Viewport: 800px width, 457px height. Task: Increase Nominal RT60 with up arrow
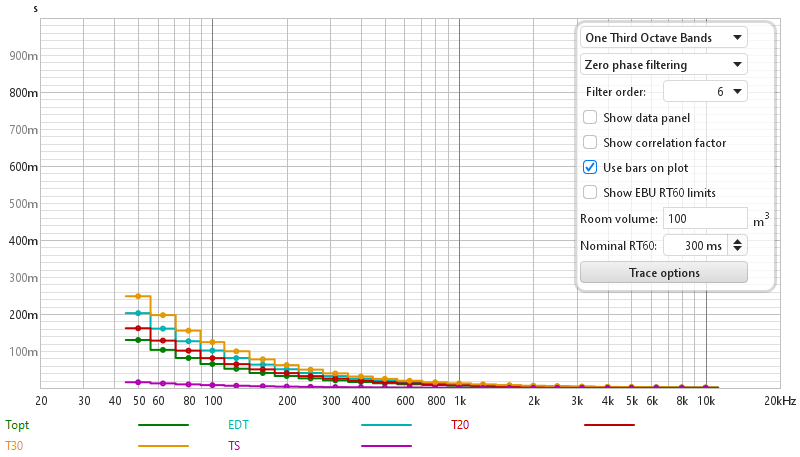(x=738, y=241)
